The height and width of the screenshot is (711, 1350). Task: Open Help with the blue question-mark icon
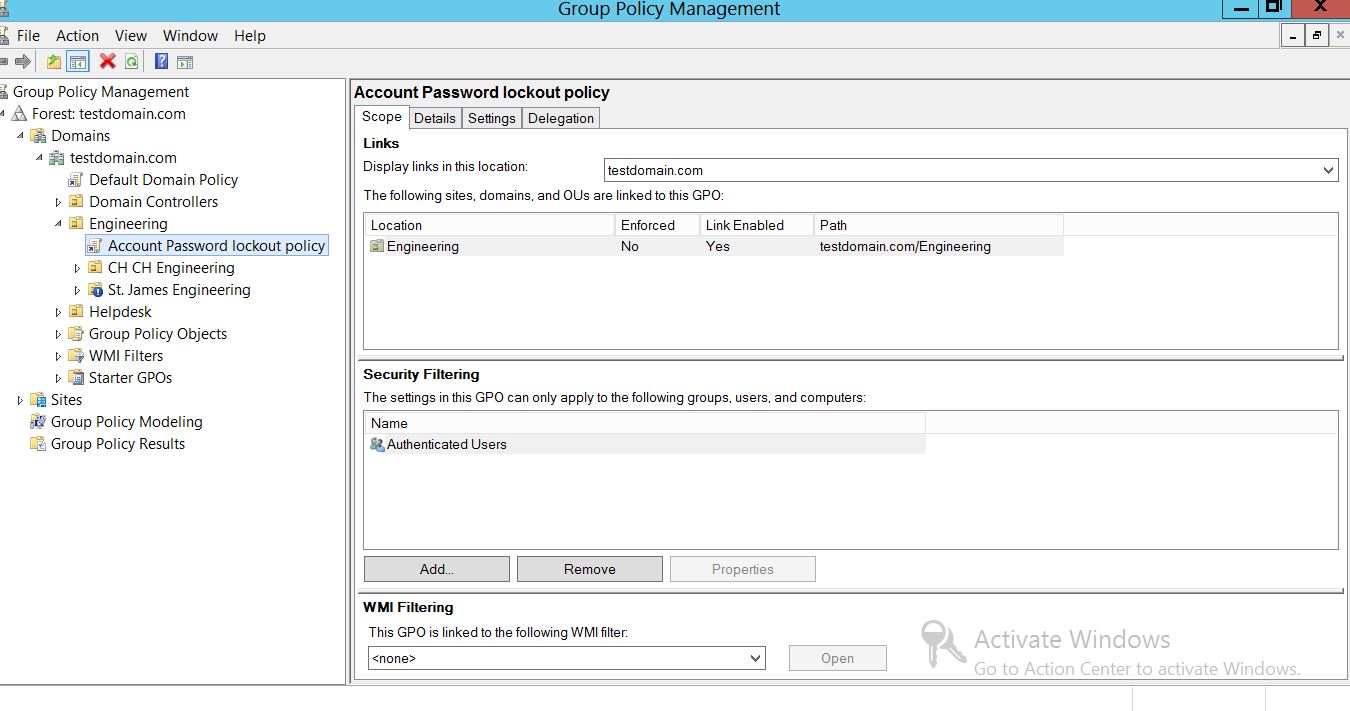161,62
